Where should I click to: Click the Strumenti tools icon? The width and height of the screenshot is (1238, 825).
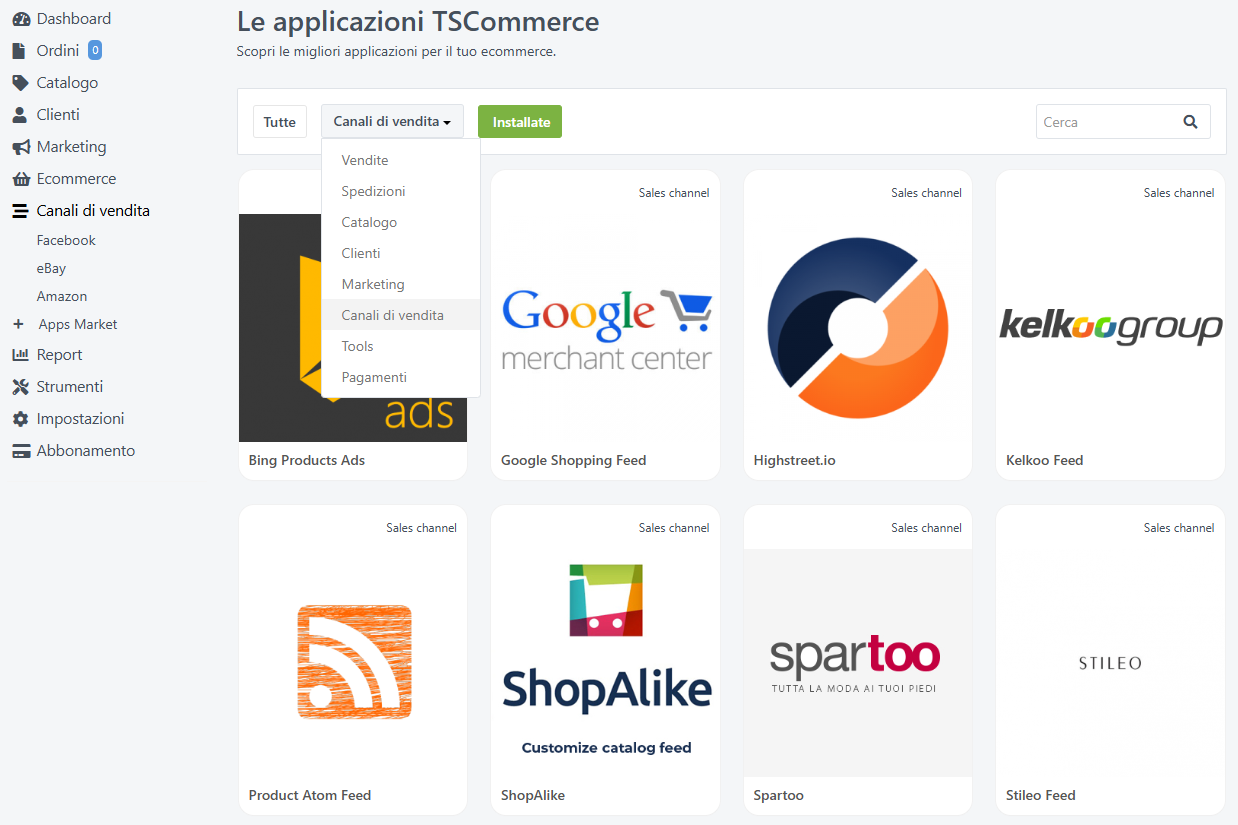click(x=20, y=387)
